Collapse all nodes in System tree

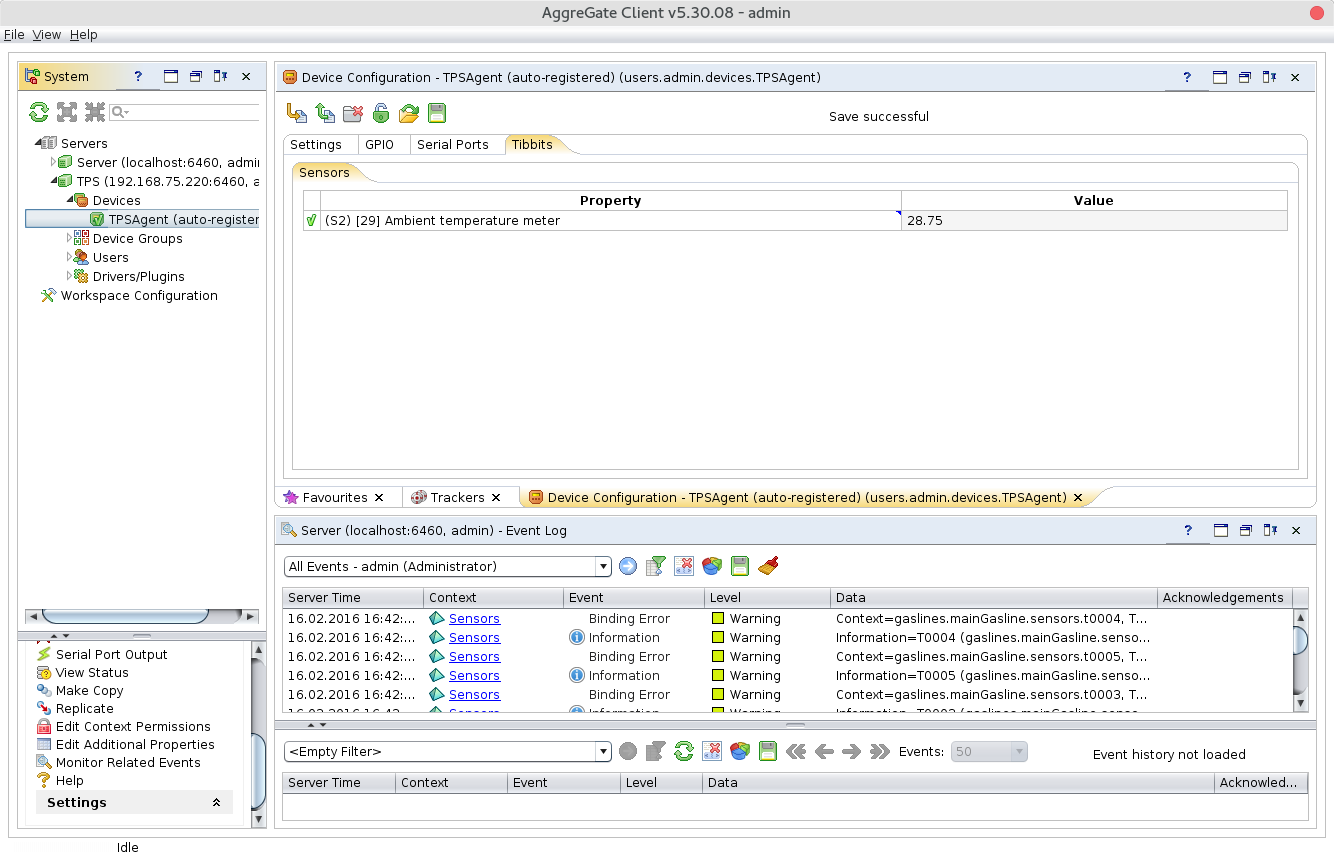pyautogui.click(x=95, y=112)
